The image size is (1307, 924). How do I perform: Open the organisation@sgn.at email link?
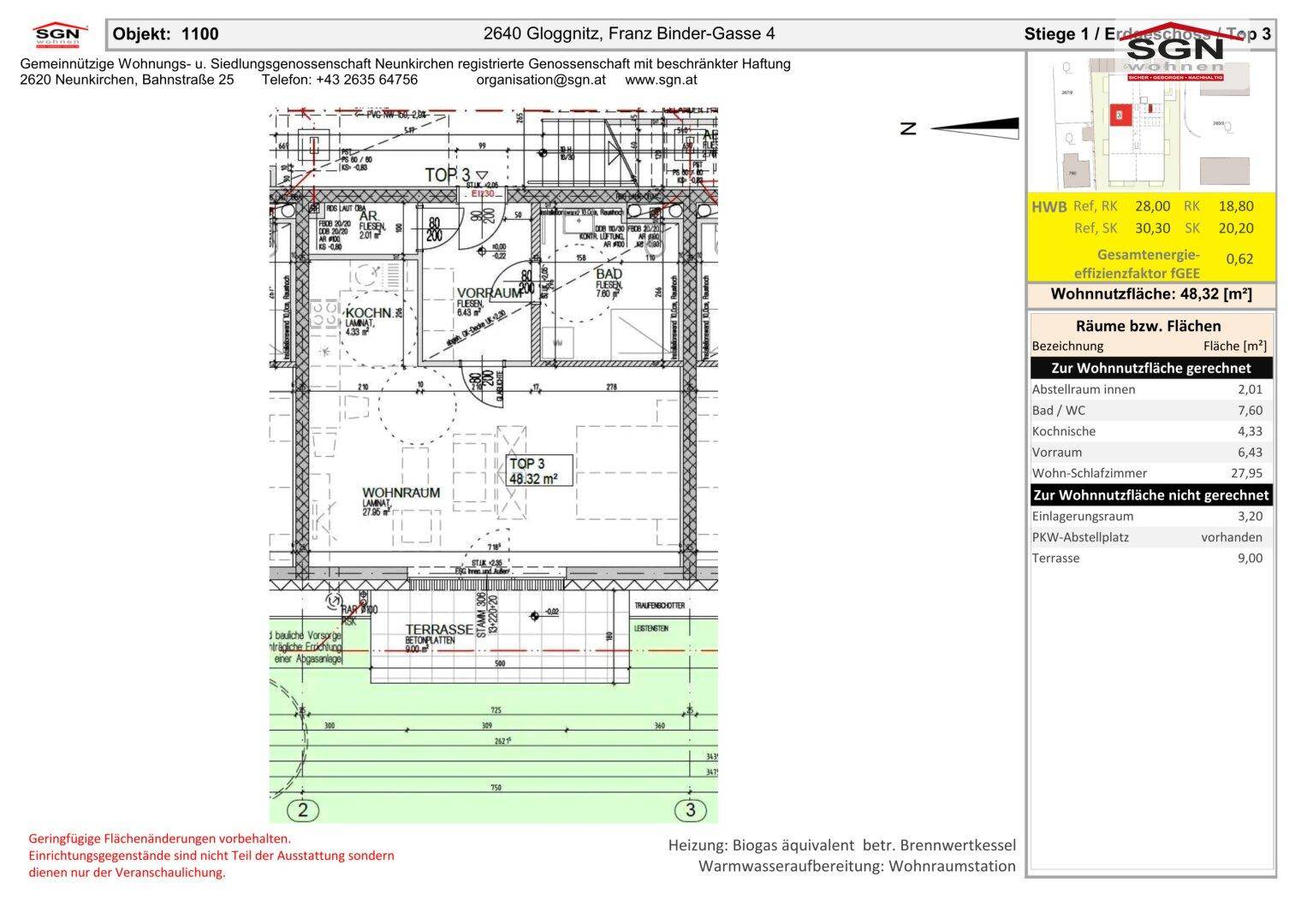tap(541, 80)
